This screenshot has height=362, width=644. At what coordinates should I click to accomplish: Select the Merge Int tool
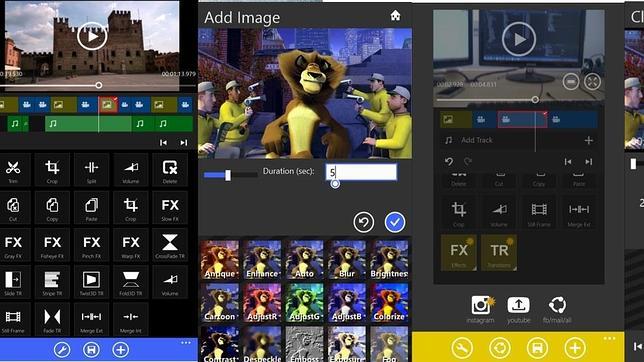pyautogui.click(x=131, y=319)
